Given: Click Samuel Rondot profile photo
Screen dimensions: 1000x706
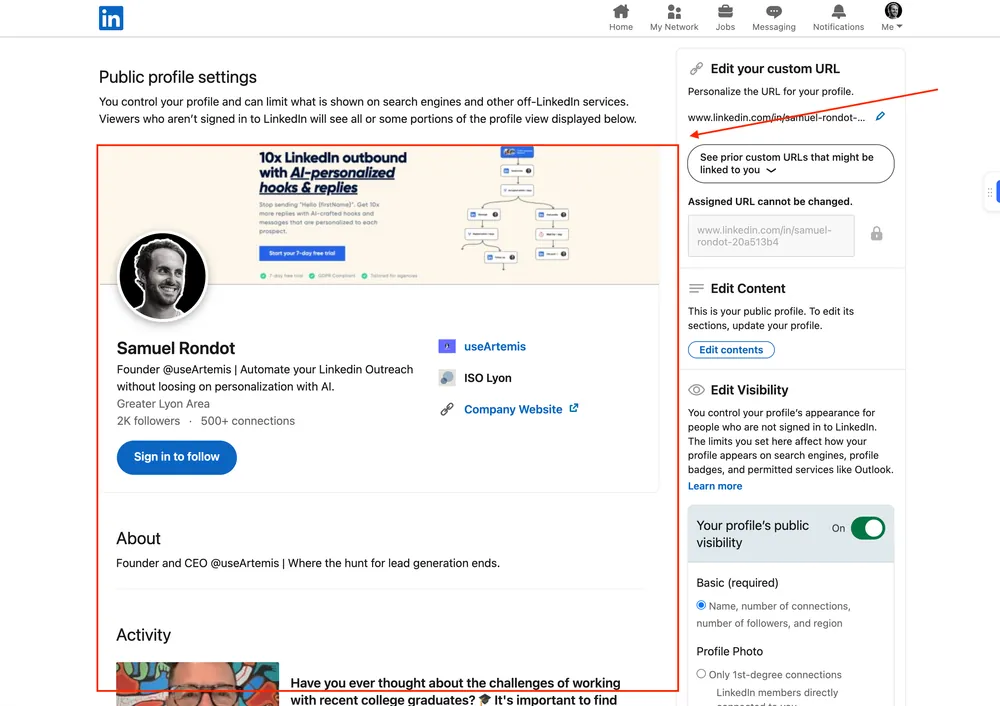Looking at the screenshot, I should pos(163,276).
